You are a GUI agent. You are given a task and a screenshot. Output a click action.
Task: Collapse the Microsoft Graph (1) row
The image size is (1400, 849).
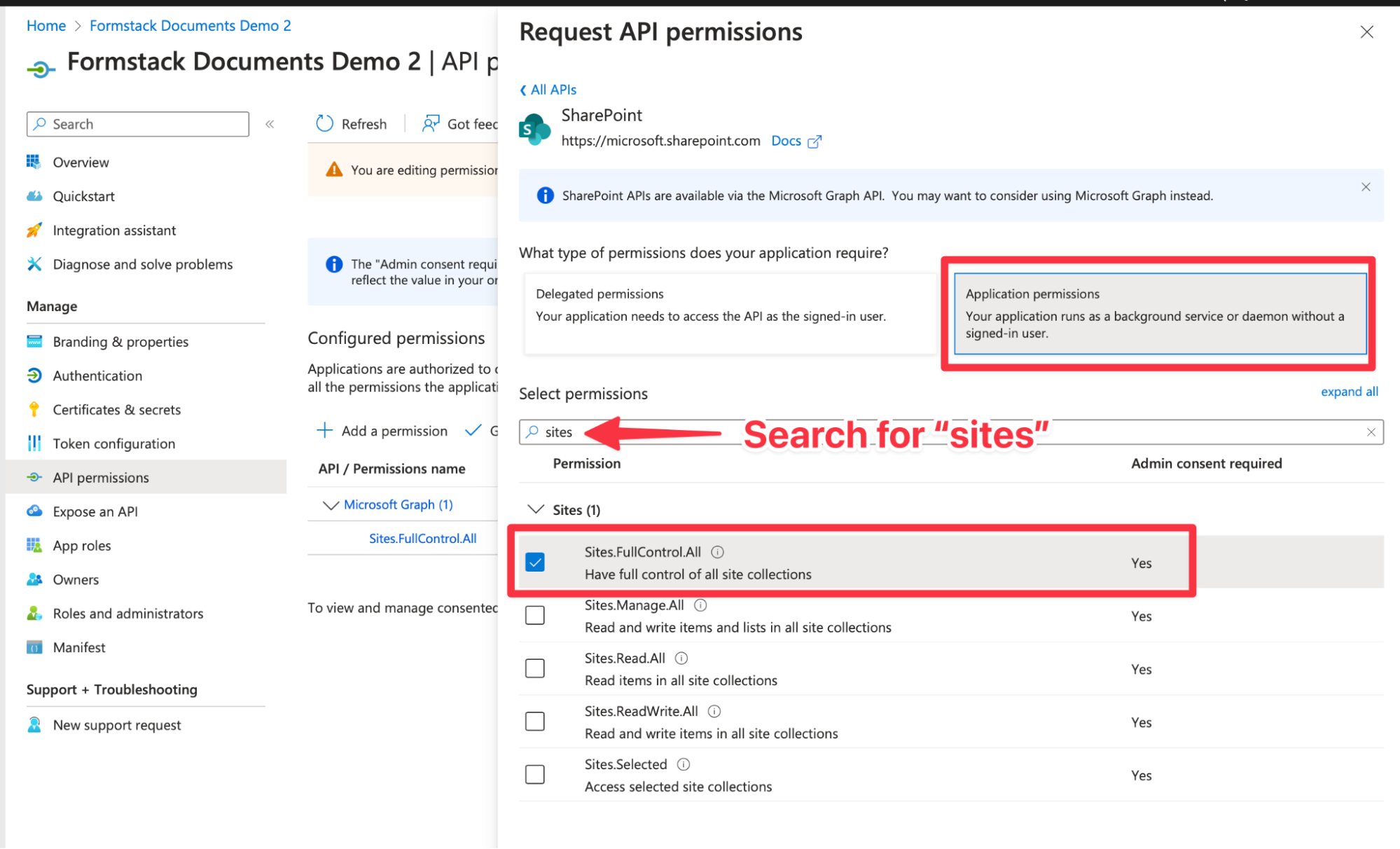point(330,505)
